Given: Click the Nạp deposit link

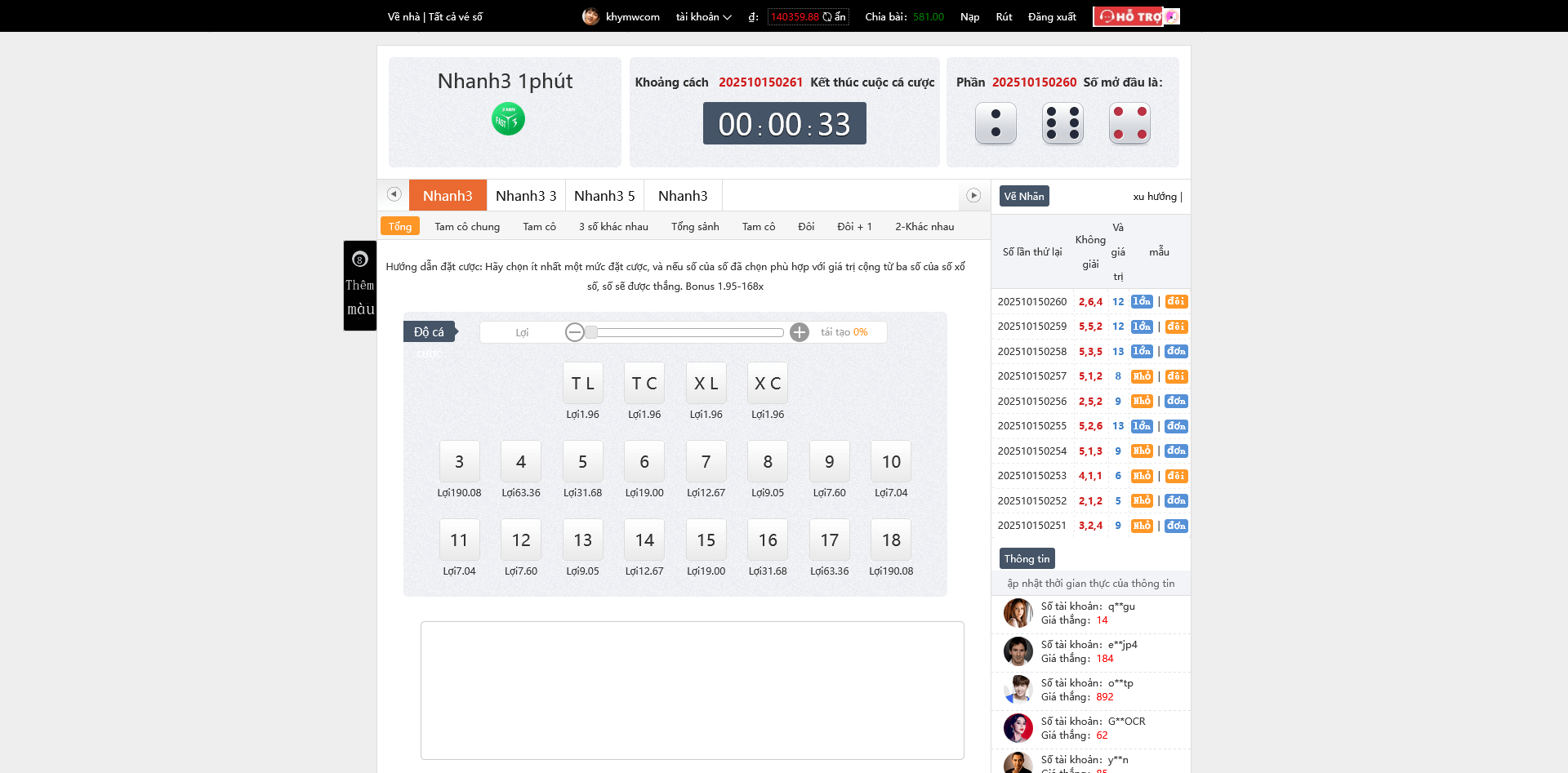Looking at the screenshot, I should click(969, 17).
